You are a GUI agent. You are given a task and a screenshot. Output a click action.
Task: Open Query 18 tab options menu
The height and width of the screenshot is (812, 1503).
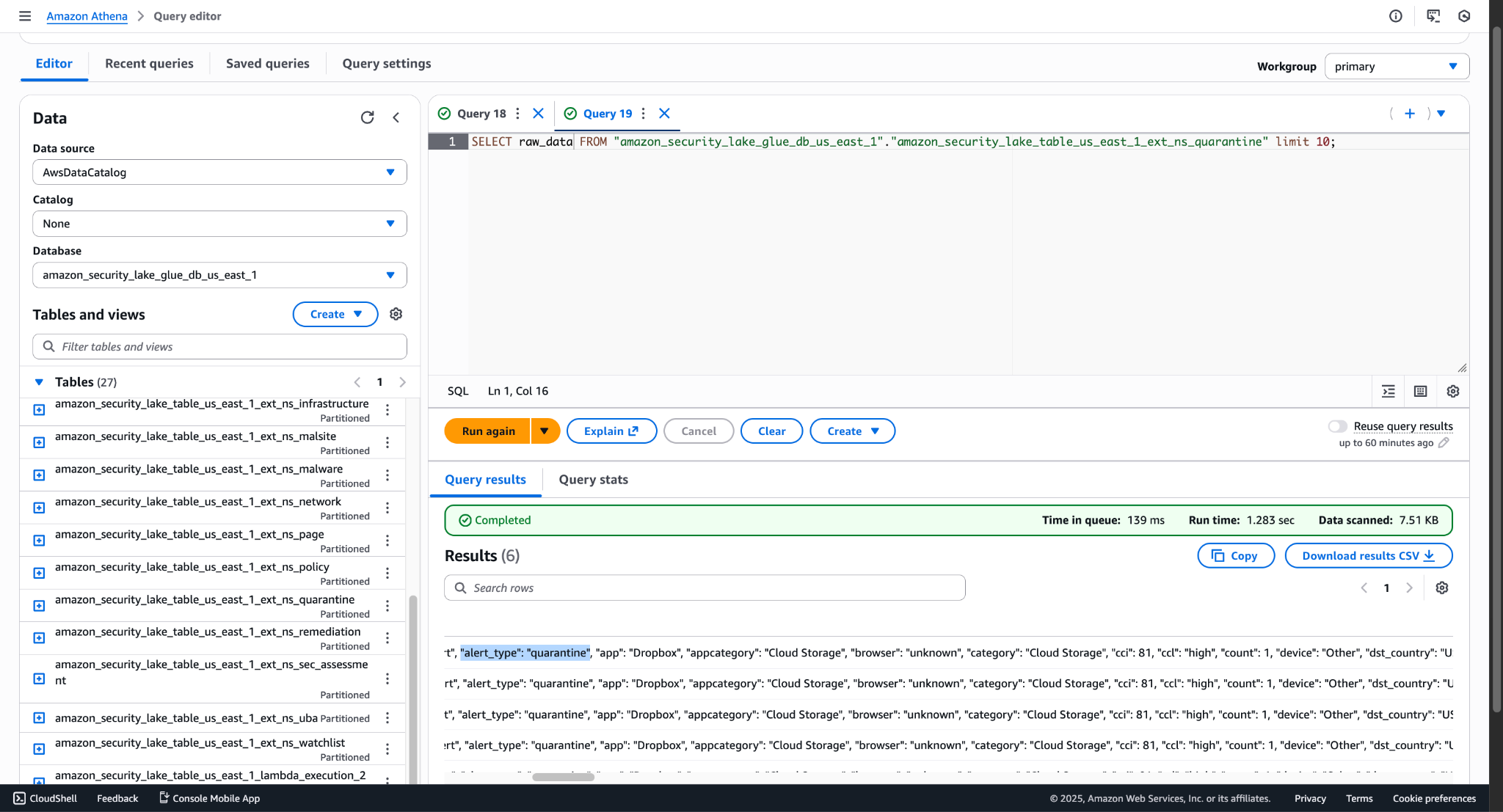[517, 113]
